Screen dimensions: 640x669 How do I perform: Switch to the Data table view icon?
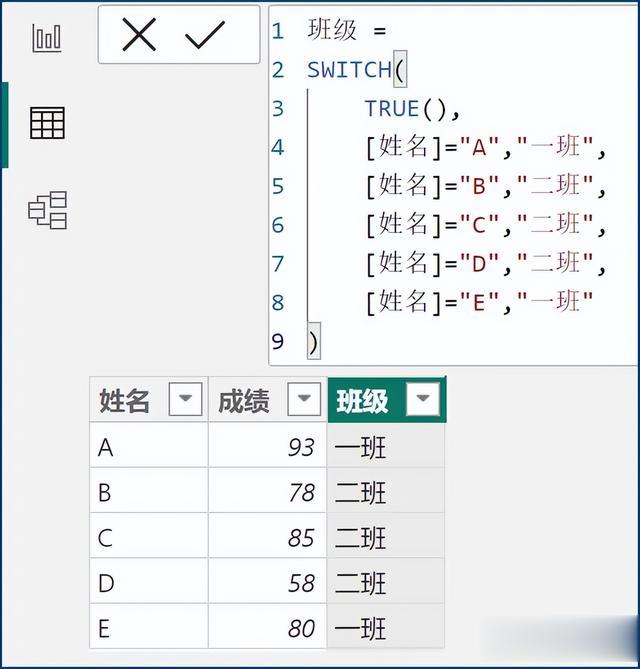[x=47, y=123]
